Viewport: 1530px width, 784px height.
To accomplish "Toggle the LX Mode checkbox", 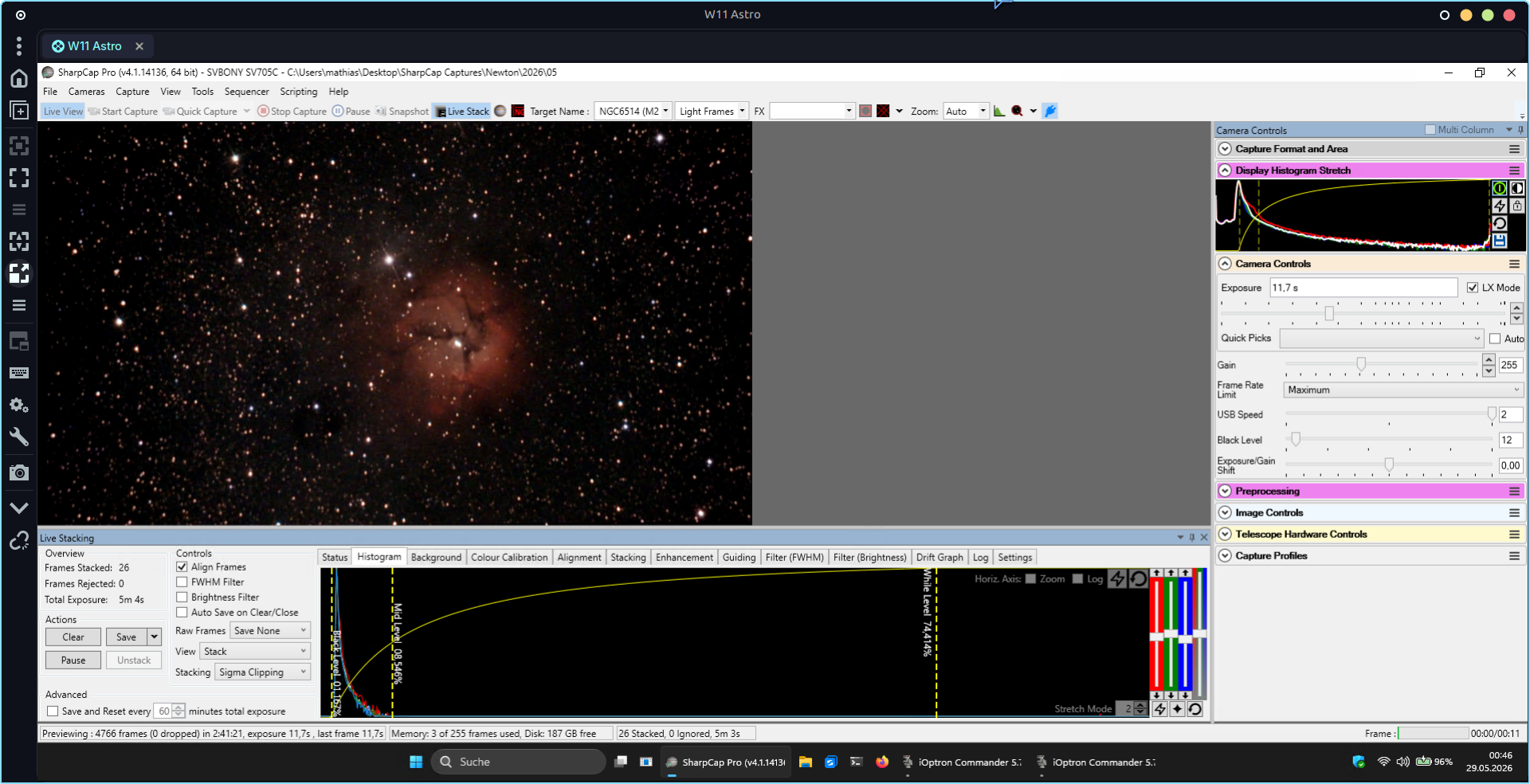I will (1473, 288).
